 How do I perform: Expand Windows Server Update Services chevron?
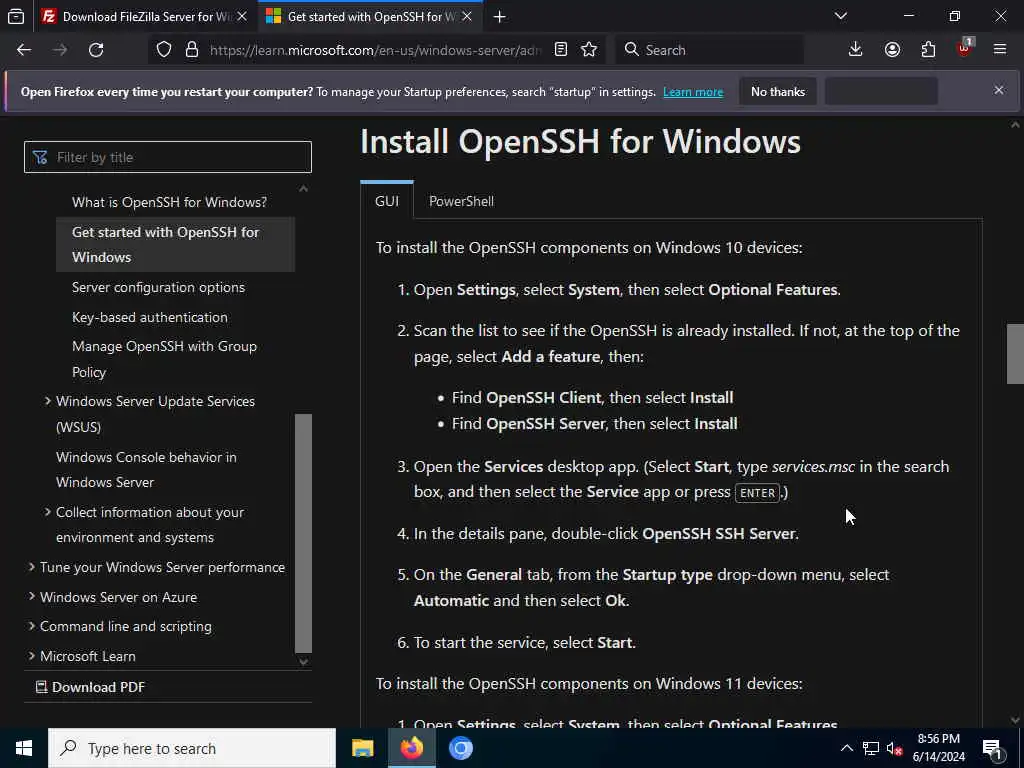48,401
